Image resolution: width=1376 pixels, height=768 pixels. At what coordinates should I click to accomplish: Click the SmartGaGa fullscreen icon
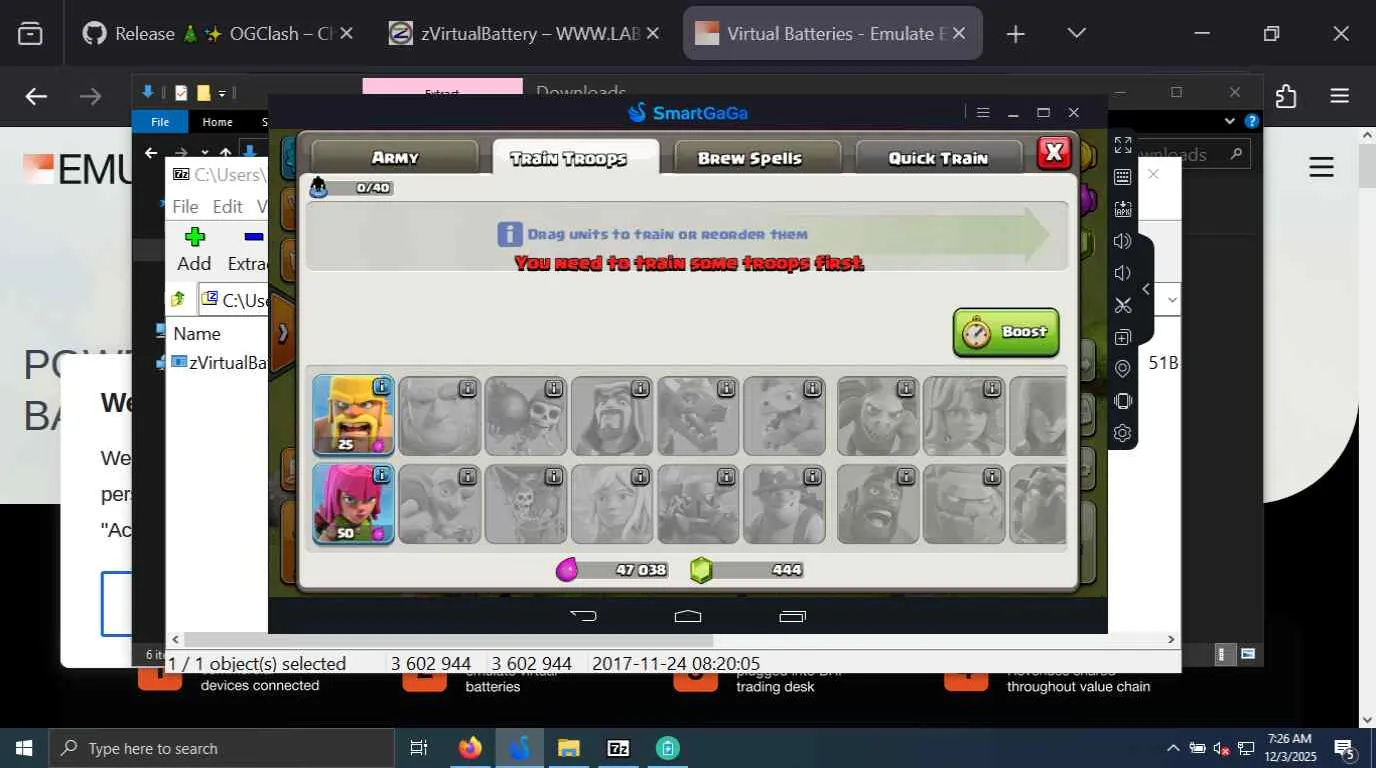[1123, 145]
